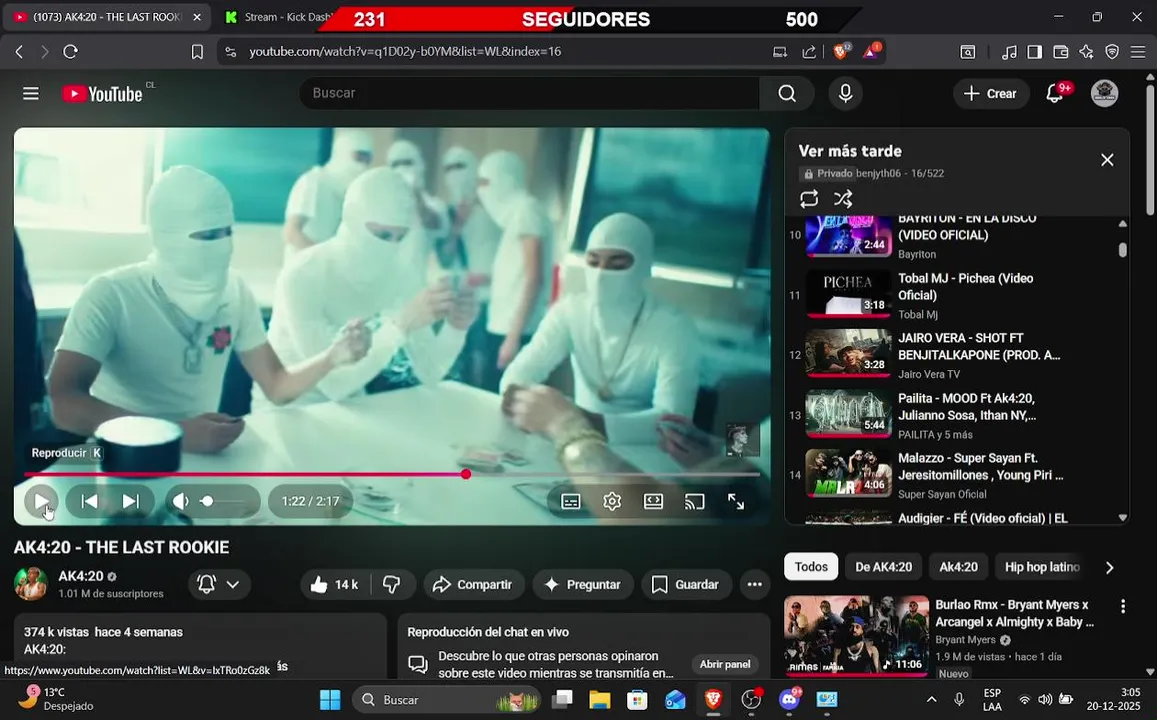
Task: Click the Guardar button
Action: (x=686, y=584)
